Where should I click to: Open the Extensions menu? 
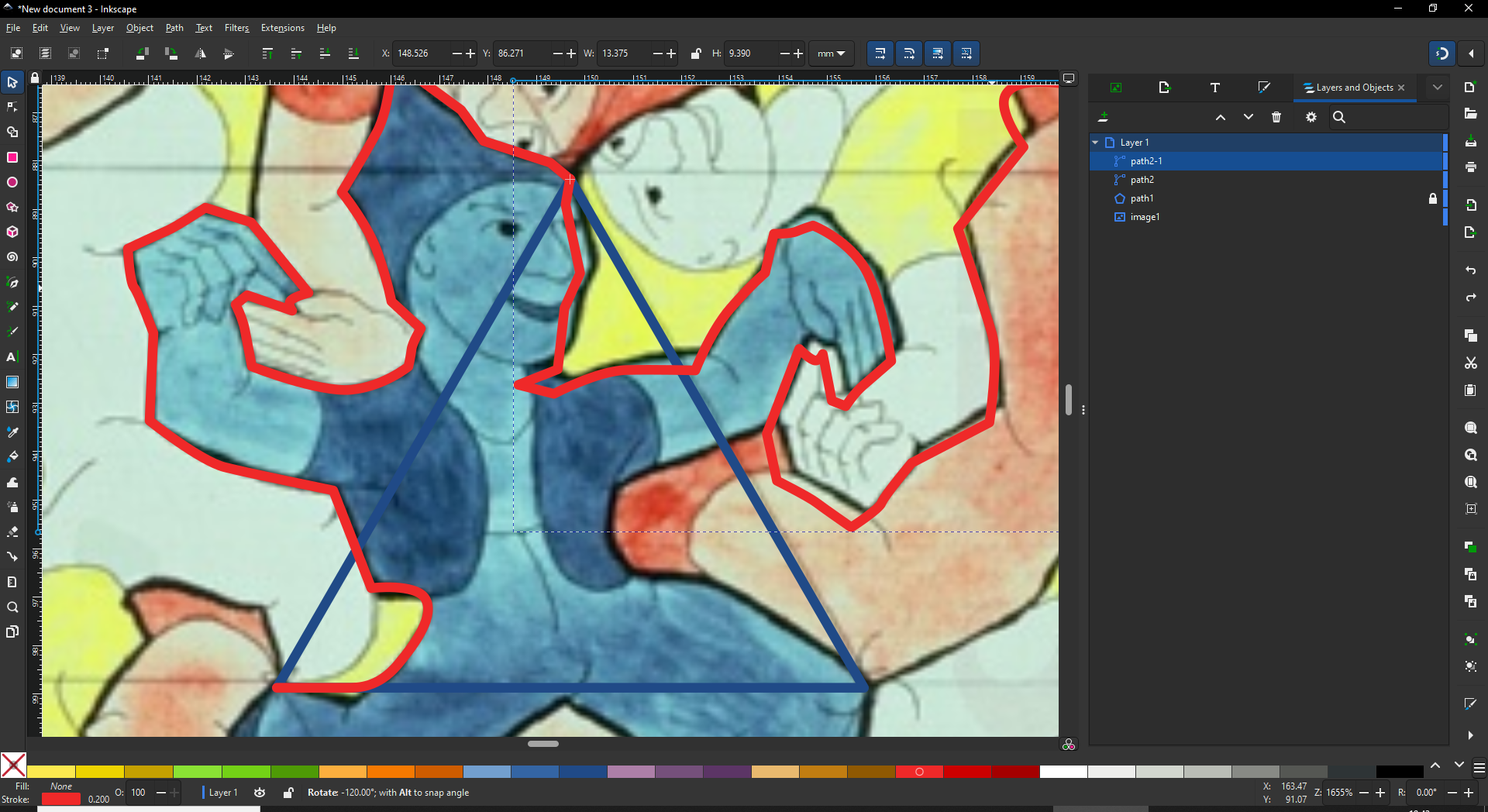[282, 28]
